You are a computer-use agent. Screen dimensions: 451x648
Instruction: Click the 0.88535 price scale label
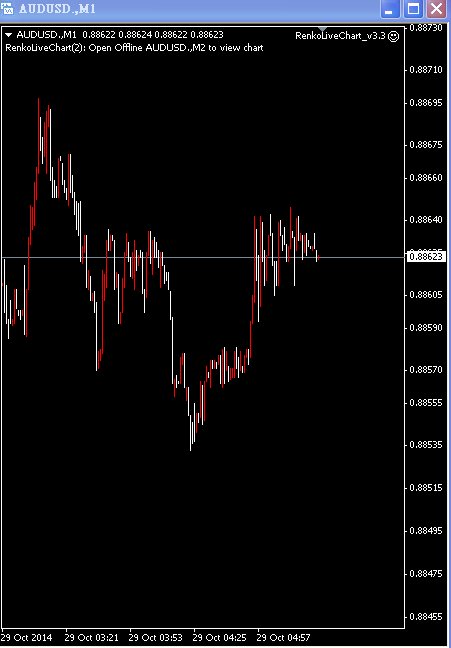(426, 445)
